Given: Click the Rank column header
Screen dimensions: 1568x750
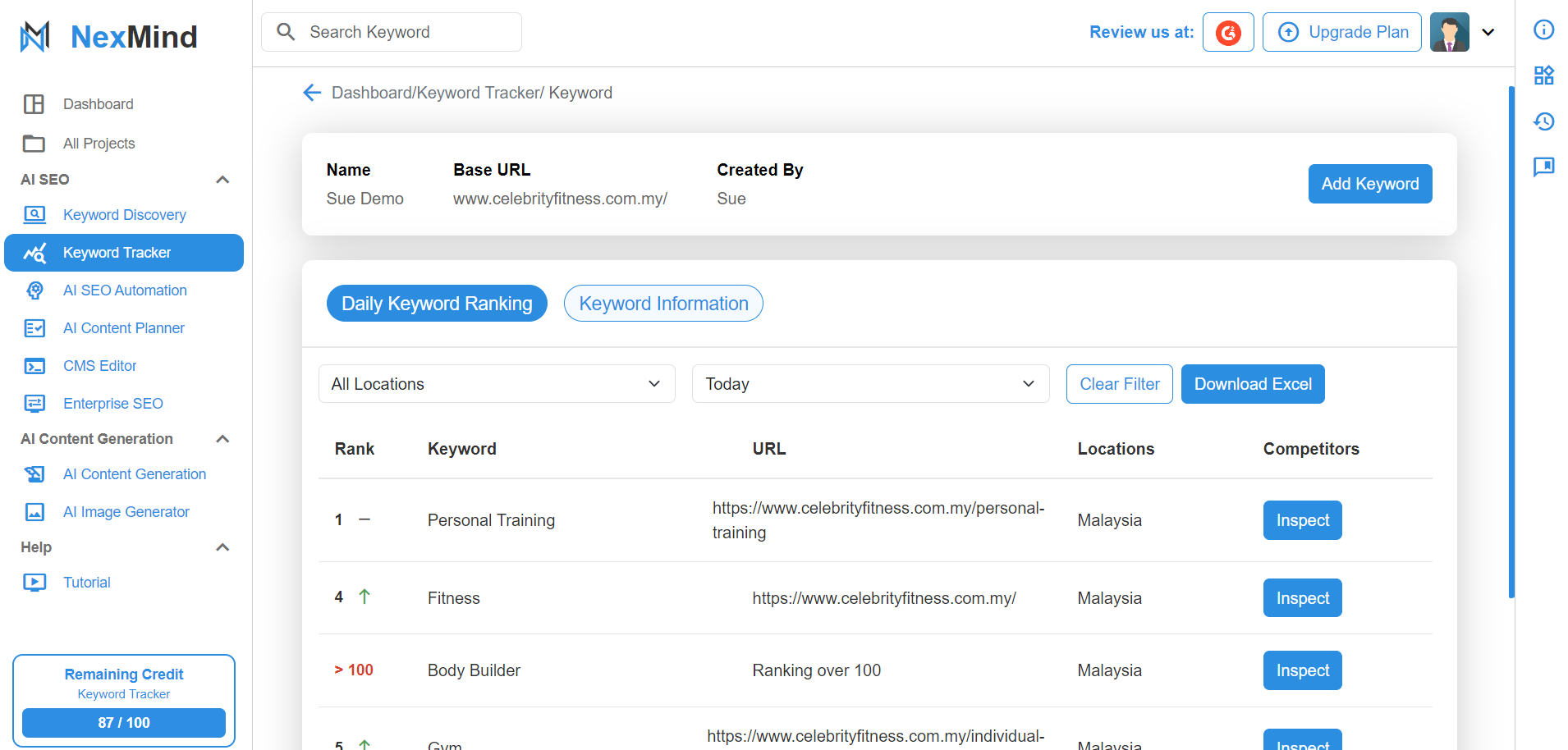Looking at the screenshot, I should coord(355,449).
